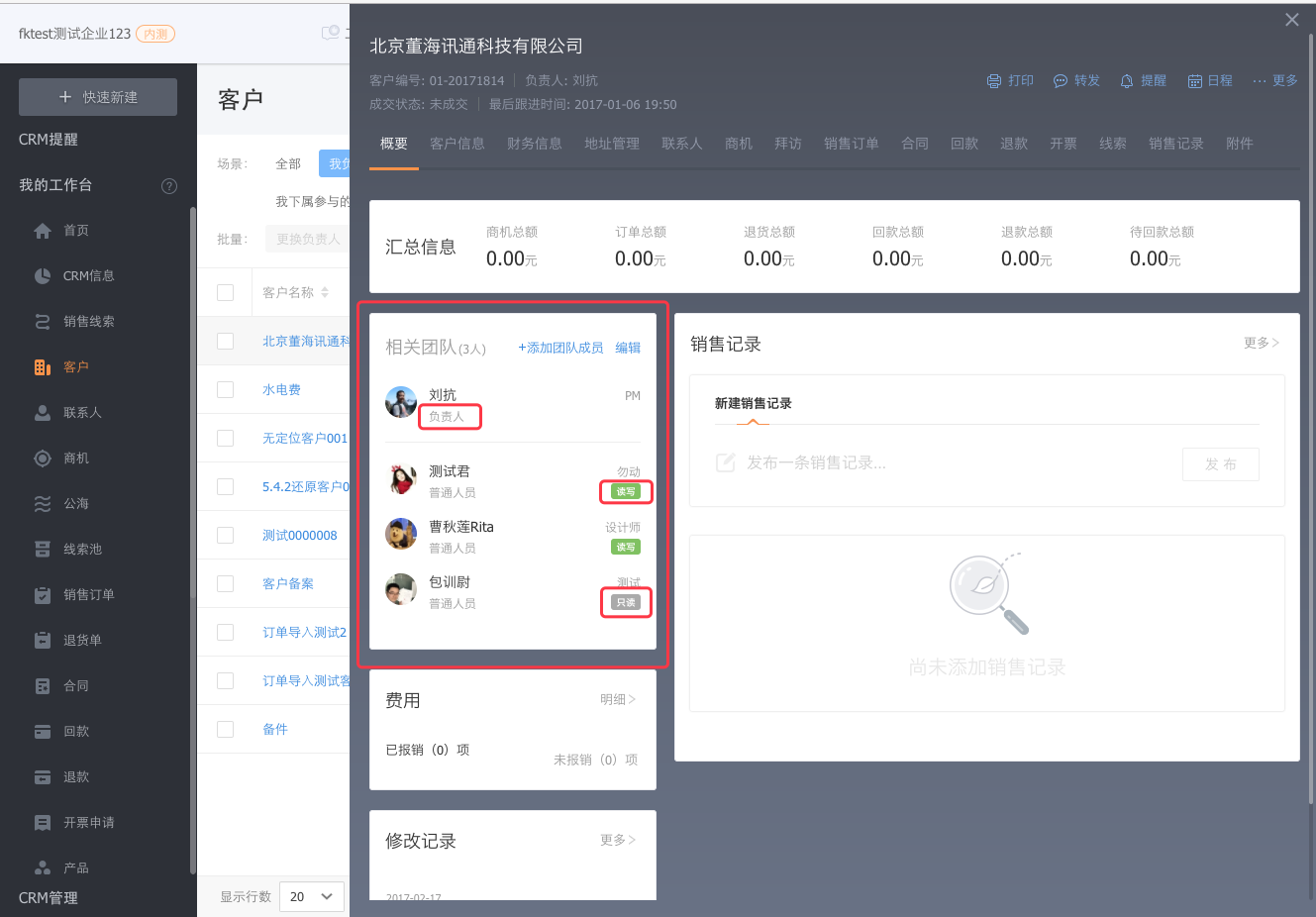
Task: Open 销售线索 sidebar icon
Action: (x=43, y=322)
